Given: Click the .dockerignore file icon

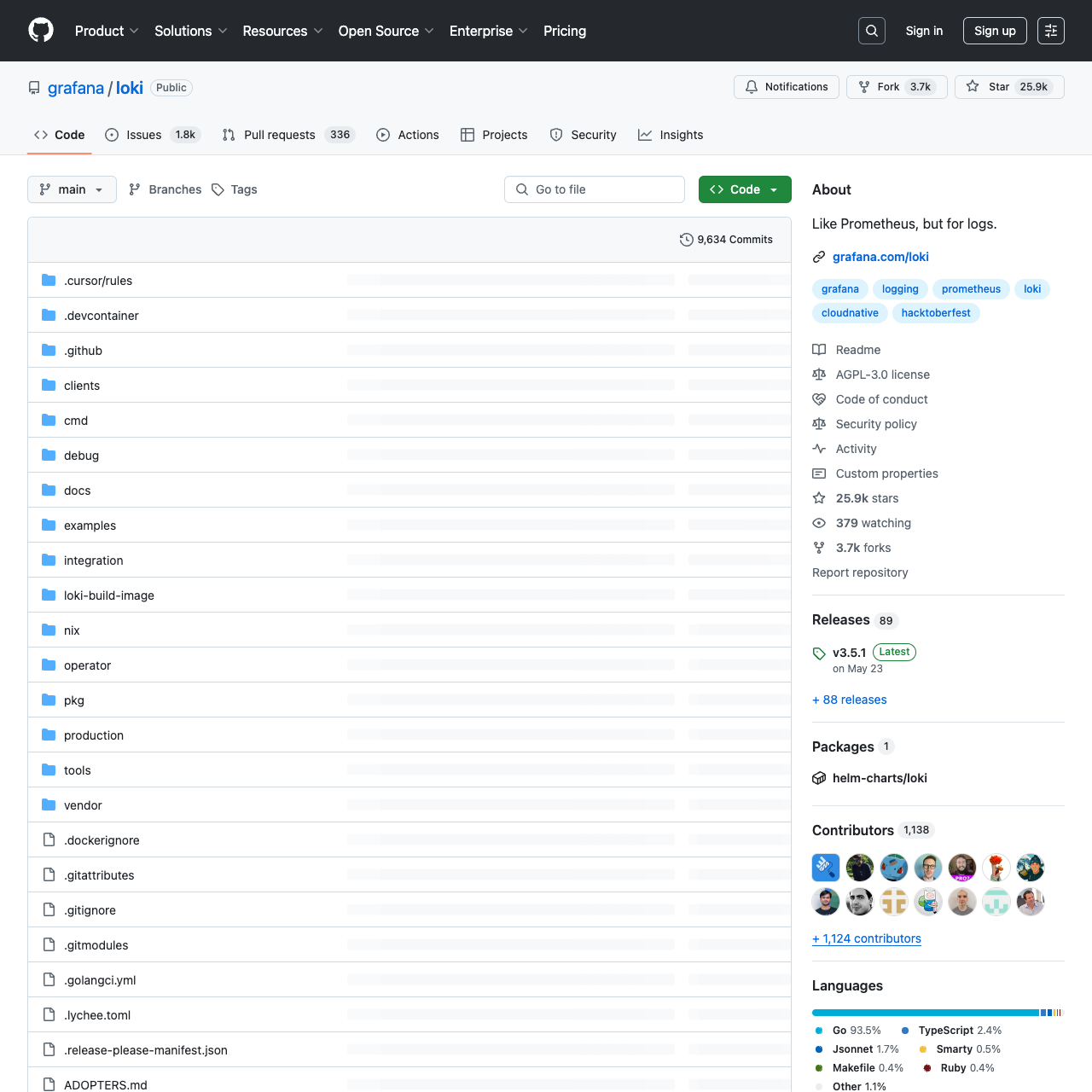Looking at the screenshot, I should 49,840.
